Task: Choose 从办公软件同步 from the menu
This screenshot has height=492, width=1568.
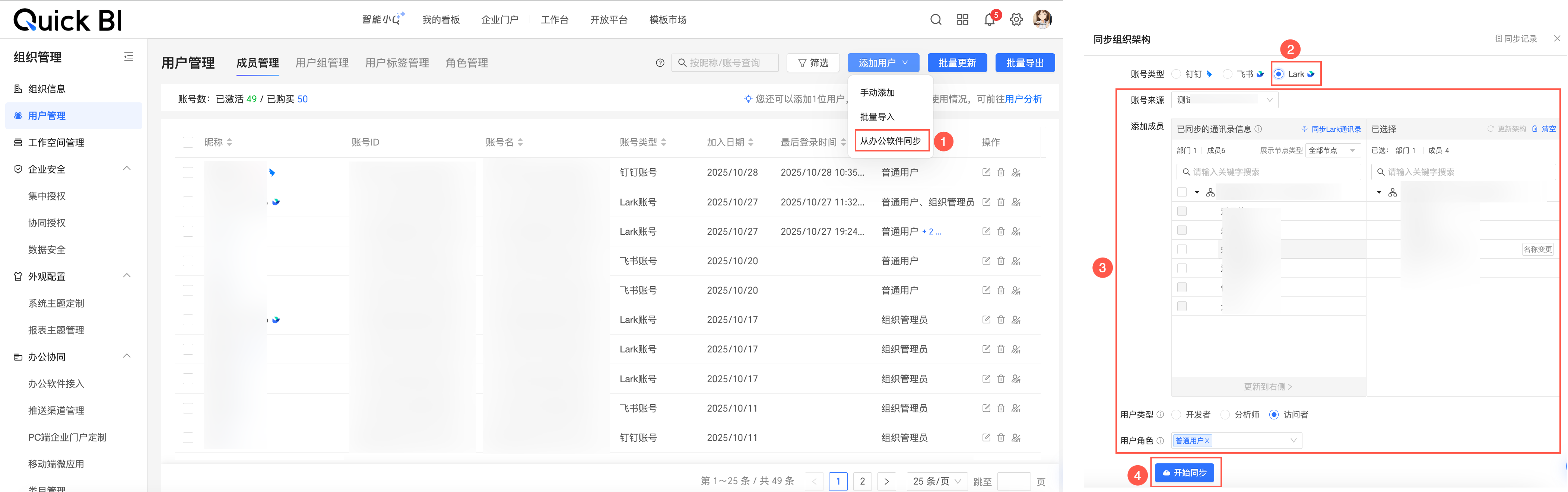Action: coord(890,140)
